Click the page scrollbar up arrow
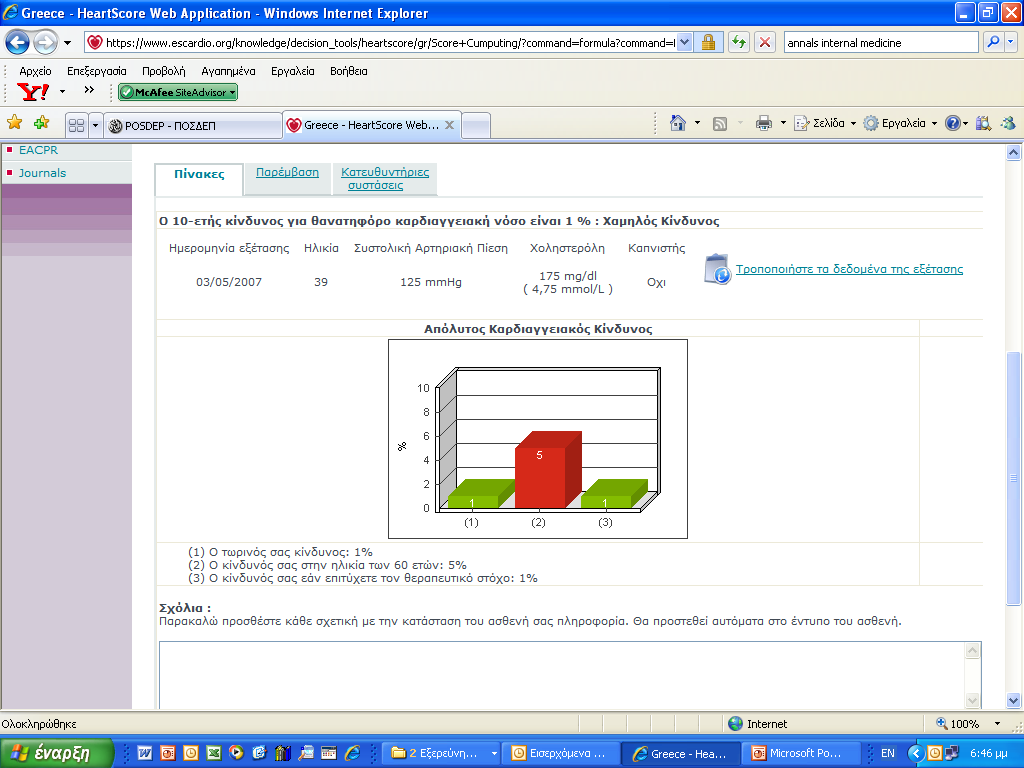Screen dimensions: 1024x768 (x=1013, y=153)
